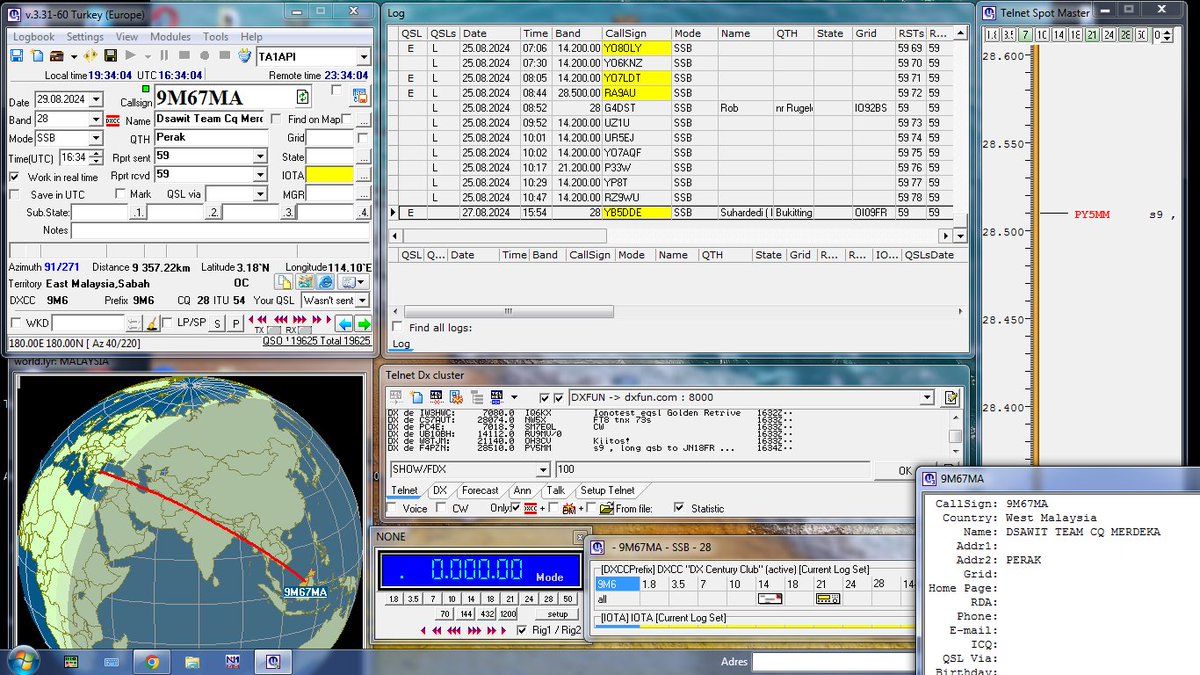
Task: Click the new page icon in Telnet Dx cluster
Action: click(x=416, y=397)
